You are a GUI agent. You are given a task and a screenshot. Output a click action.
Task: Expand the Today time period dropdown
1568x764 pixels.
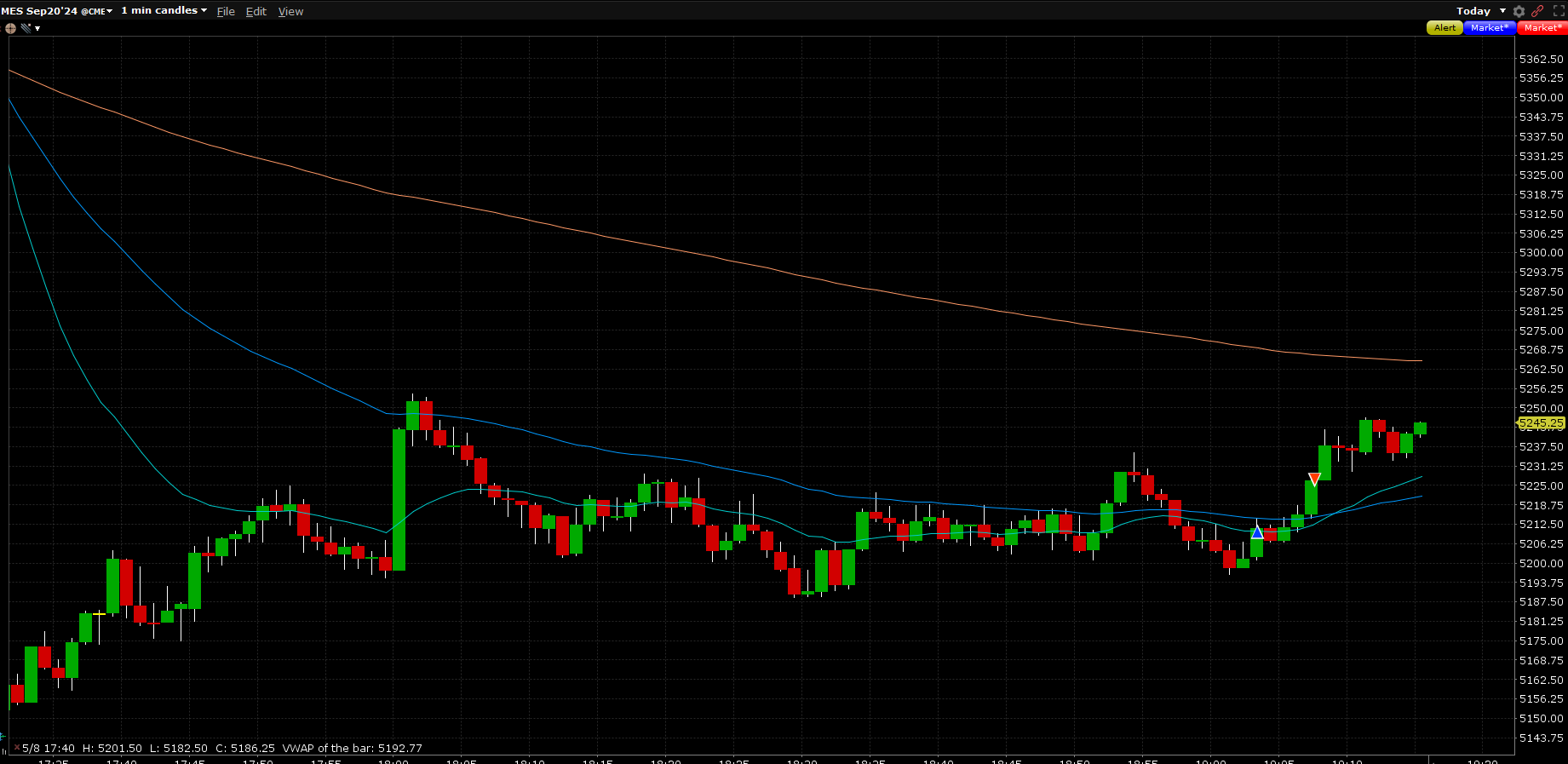point(1481,11)
